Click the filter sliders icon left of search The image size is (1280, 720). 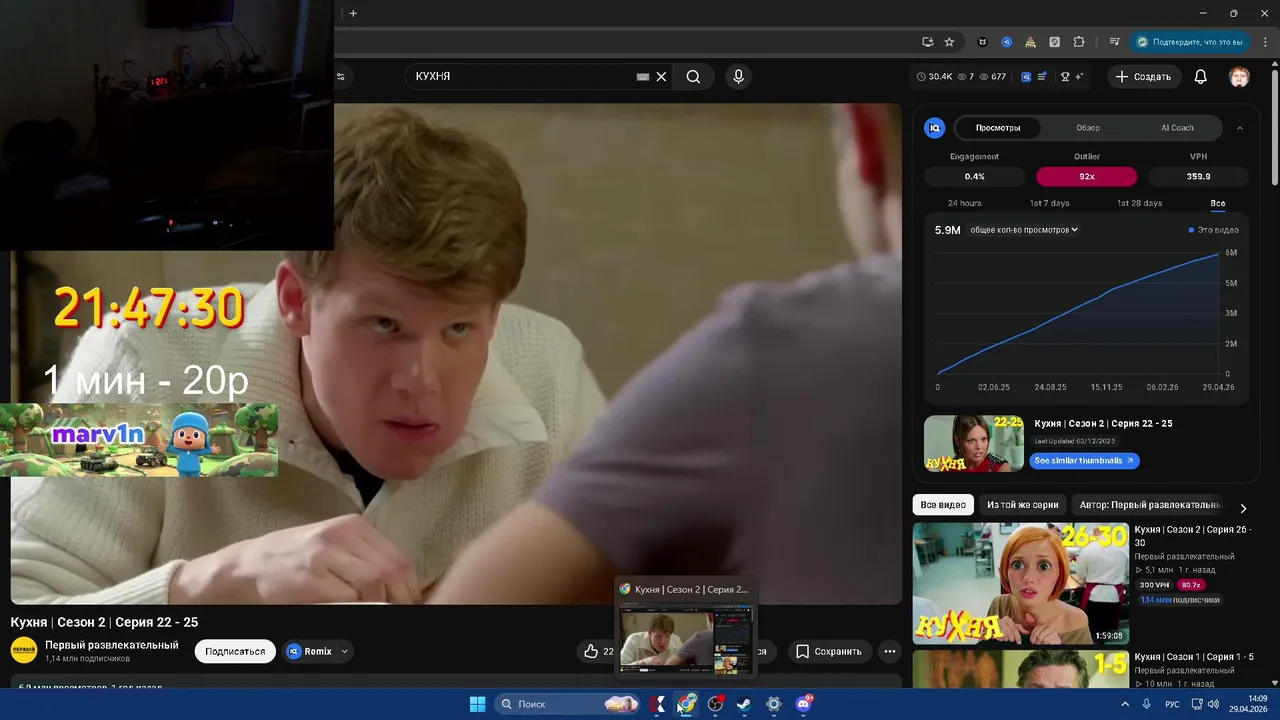point(341,77)
